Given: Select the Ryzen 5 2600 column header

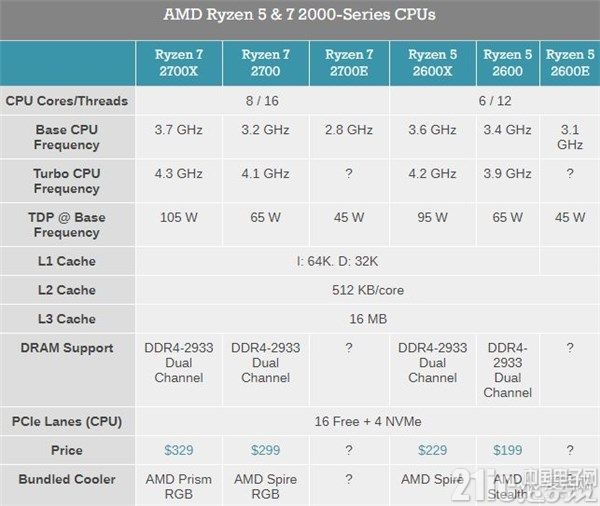Looking at the screenshot, I should (507, 63).
